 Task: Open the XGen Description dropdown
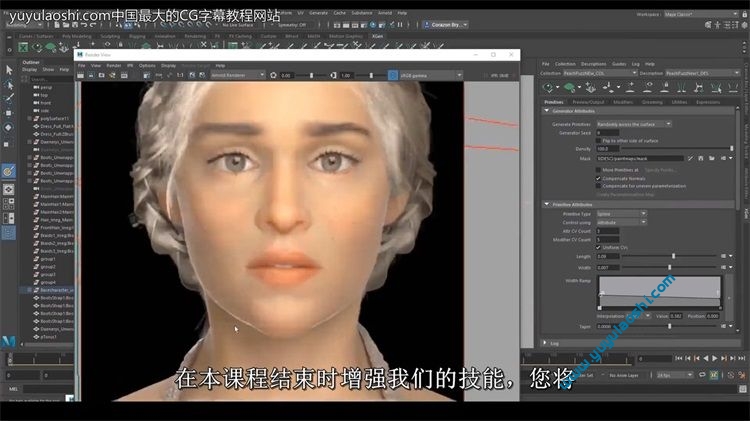(703, 73)
